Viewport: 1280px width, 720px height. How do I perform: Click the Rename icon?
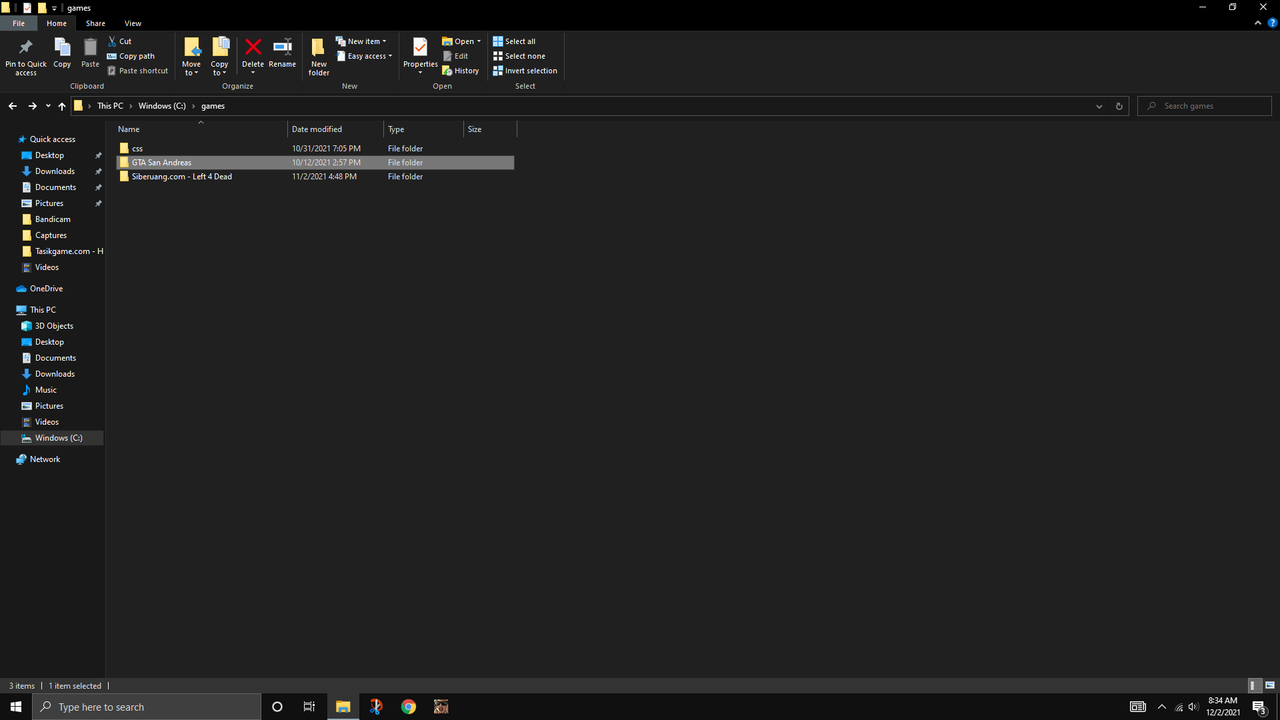[x=282, y=47]
